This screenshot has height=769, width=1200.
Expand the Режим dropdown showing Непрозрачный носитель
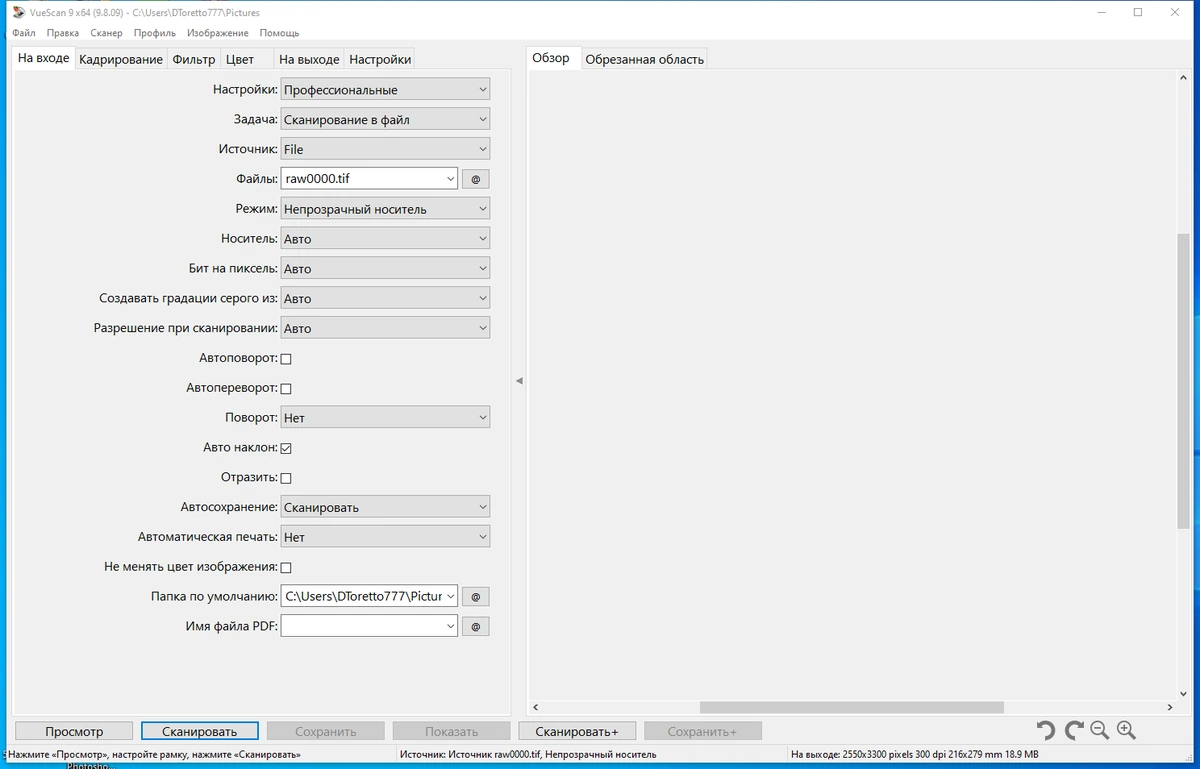tap(385, 209)
